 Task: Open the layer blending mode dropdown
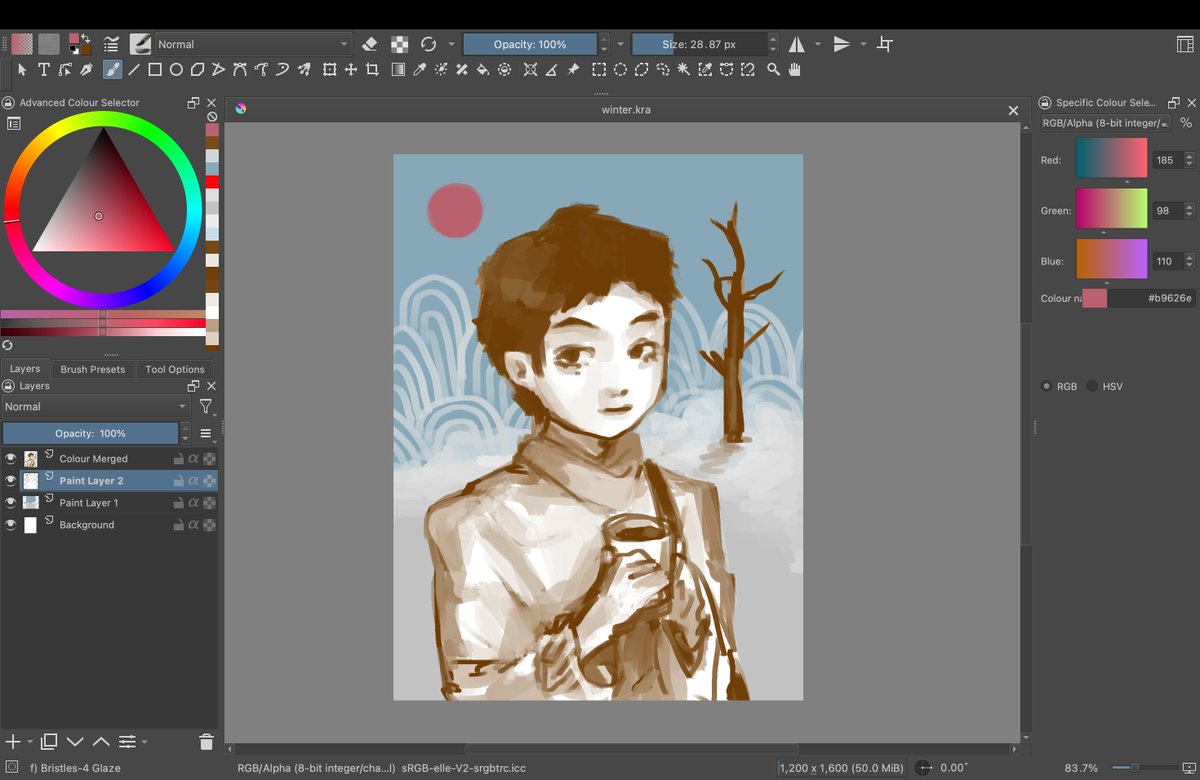coord(95,407)
